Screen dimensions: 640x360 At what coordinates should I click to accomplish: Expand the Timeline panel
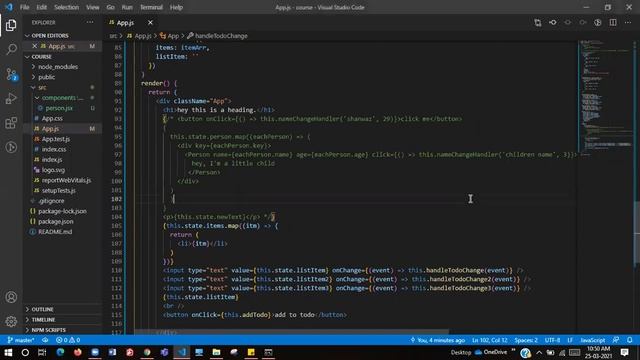point(62,320)
